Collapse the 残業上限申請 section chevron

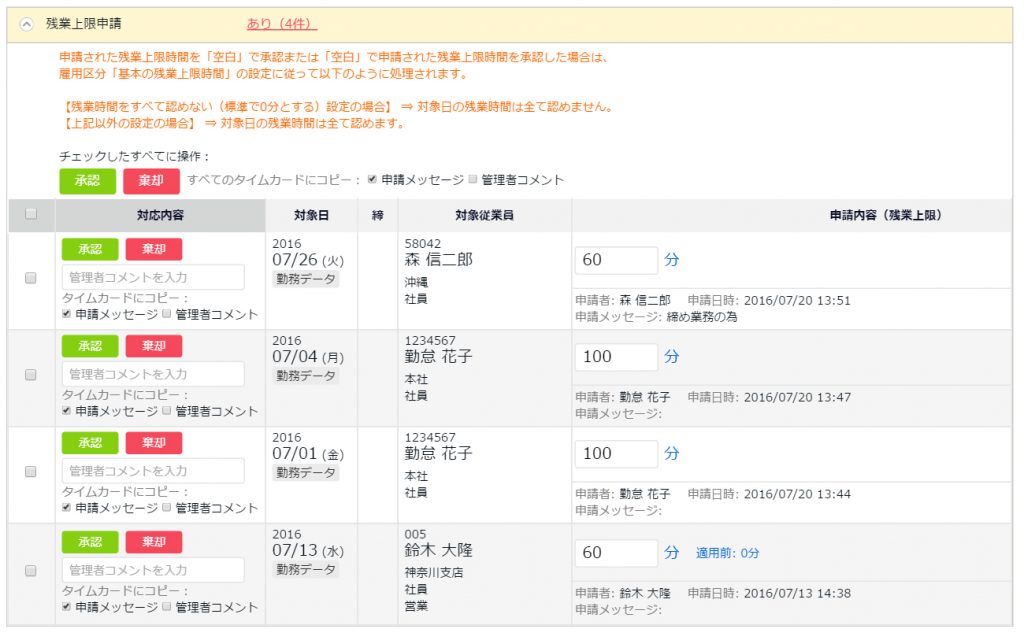coord(27,23)
